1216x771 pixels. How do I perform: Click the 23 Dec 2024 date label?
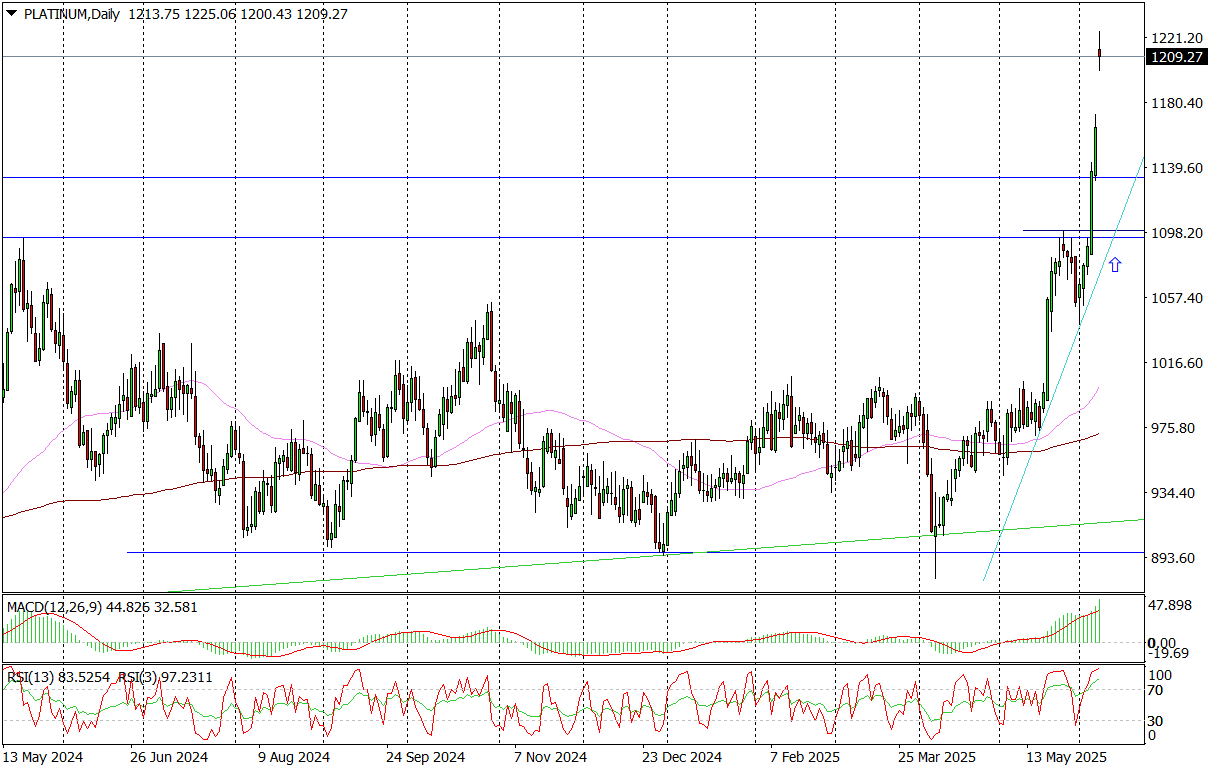click(682, 757)
